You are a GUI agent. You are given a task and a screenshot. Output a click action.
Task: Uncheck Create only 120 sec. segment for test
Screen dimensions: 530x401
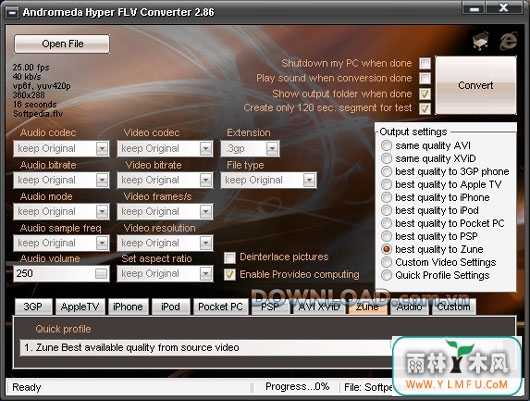(x=425, y=109)
